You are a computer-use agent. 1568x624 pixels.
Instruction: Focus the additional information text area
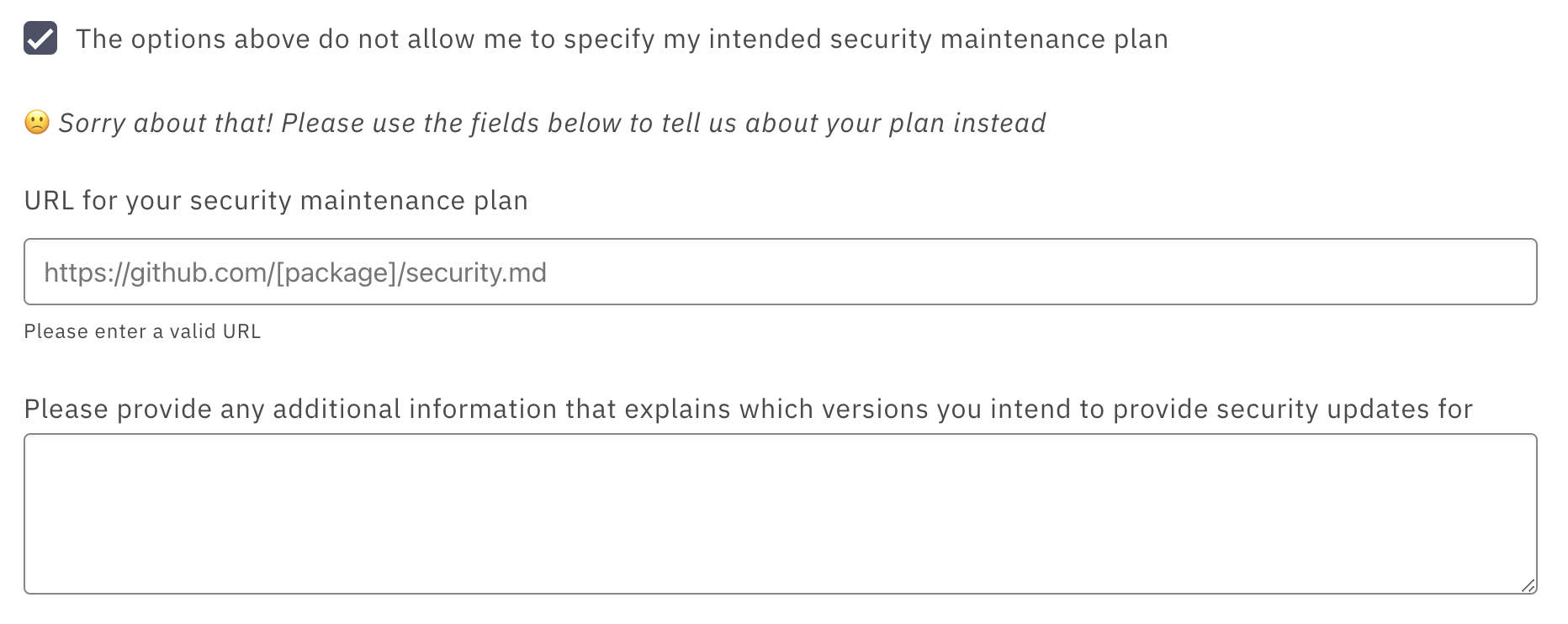(781, 514)
